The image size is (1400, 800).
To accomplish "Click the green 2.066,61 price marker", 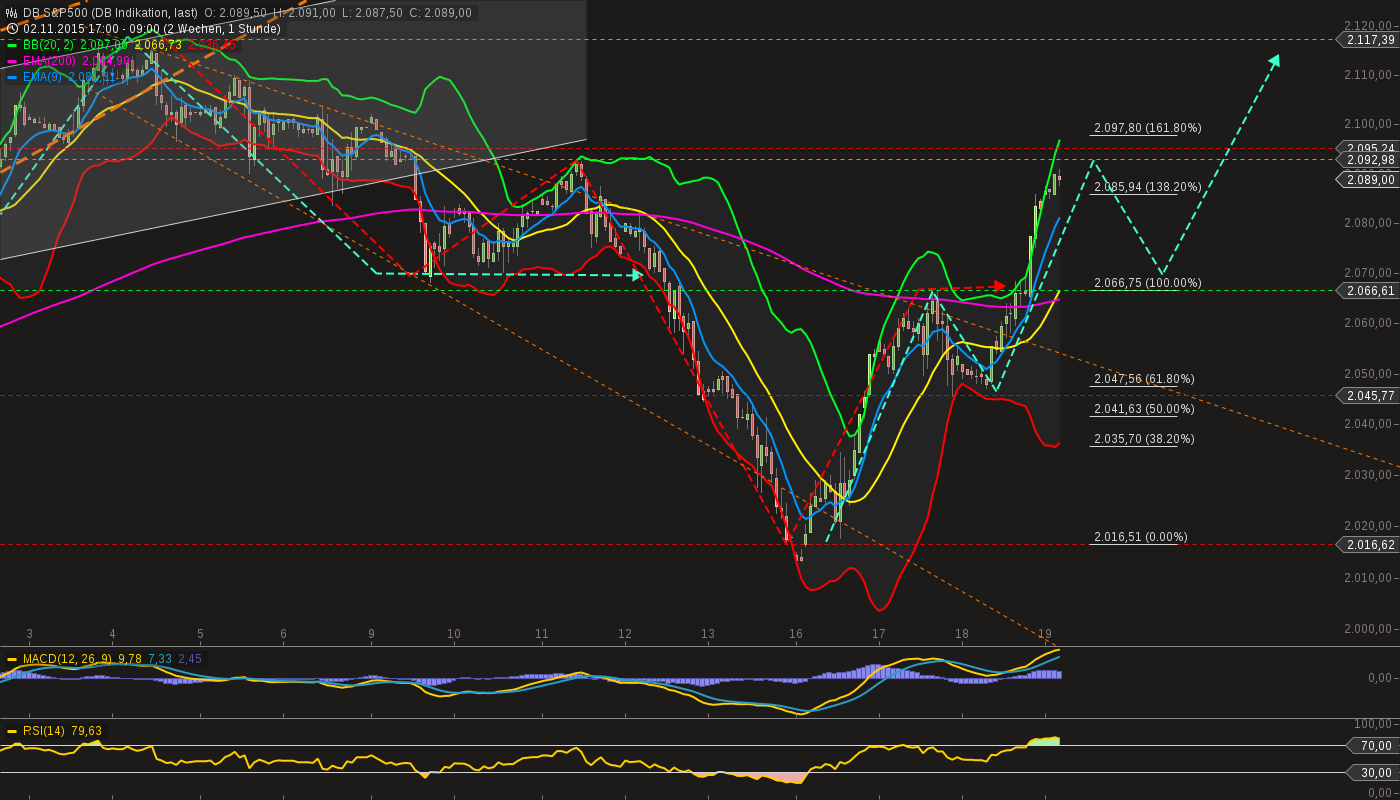I will point(1367,291).
